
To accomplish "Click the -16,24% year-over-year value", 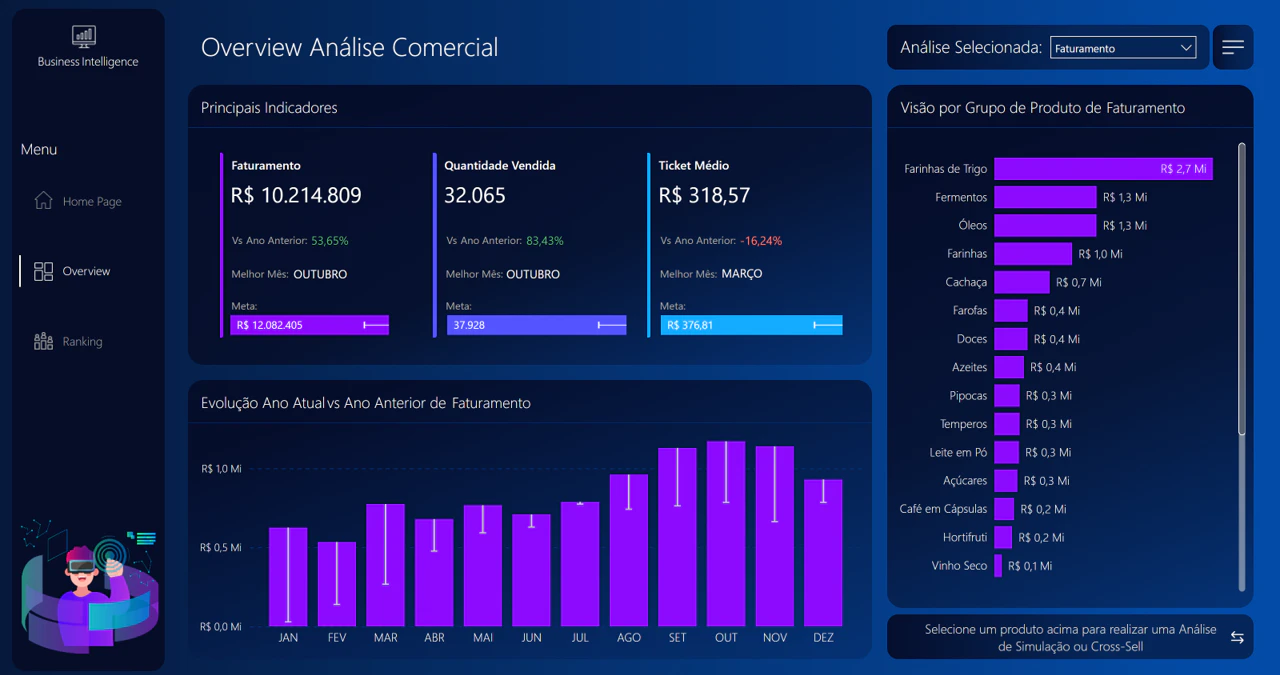I will (x=761, y=241).
